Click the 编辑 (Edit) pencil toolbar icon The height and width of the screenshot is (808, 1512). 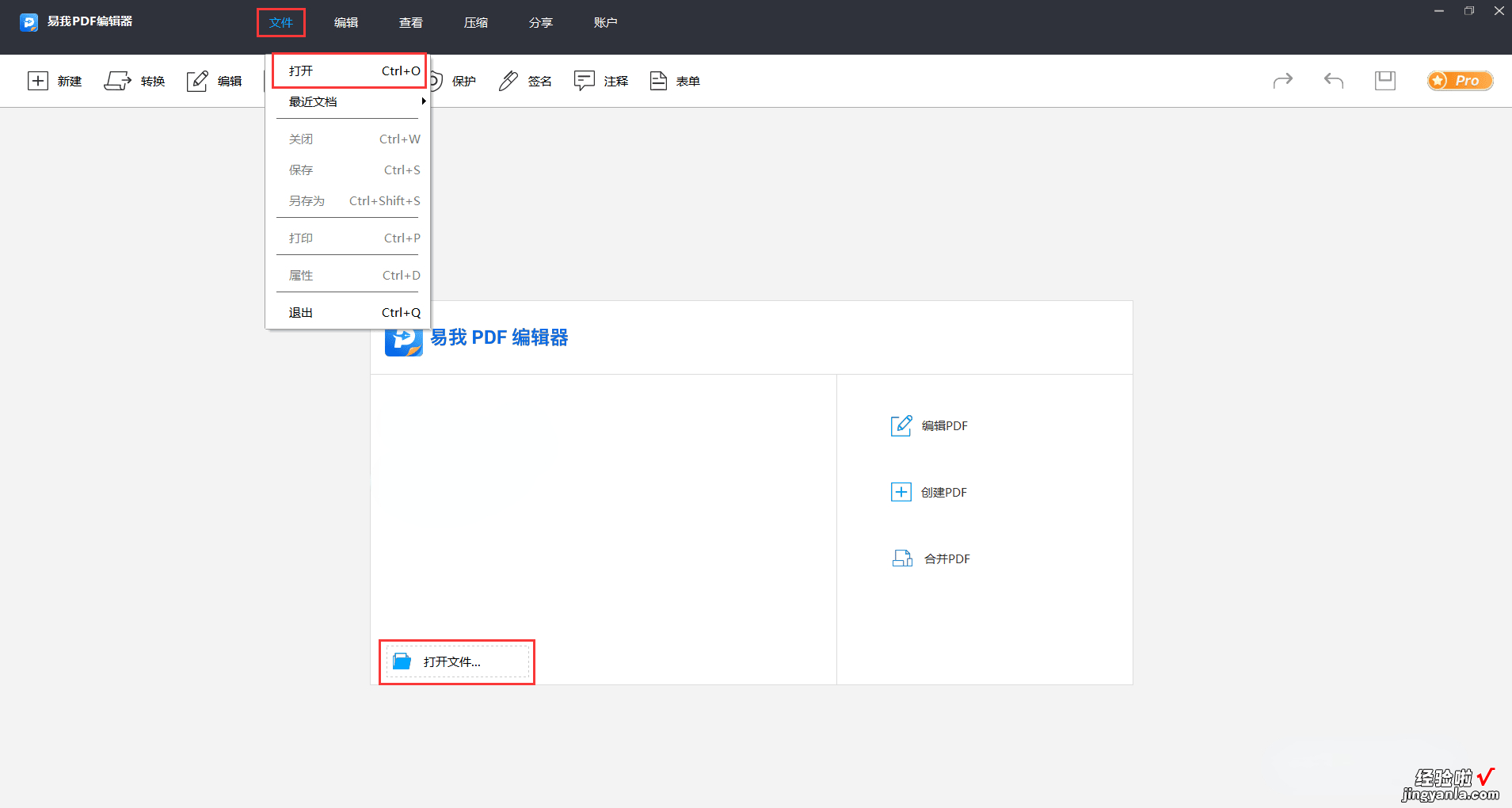pyautogui.click(x=197, y=81)
